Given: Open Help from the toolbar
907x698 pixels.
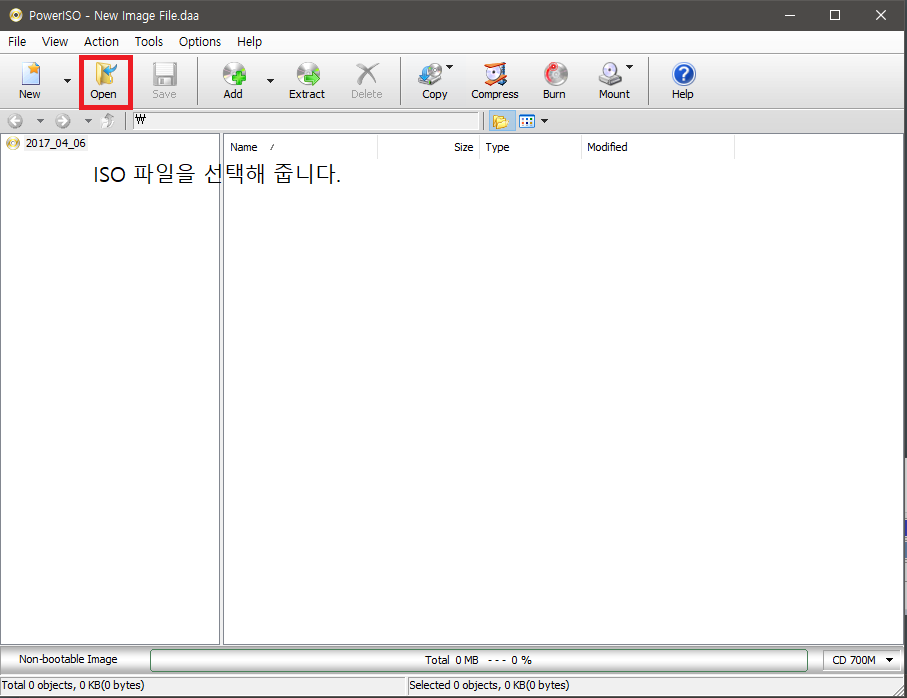Looking at the screenshot, I should tap(682, 81).
